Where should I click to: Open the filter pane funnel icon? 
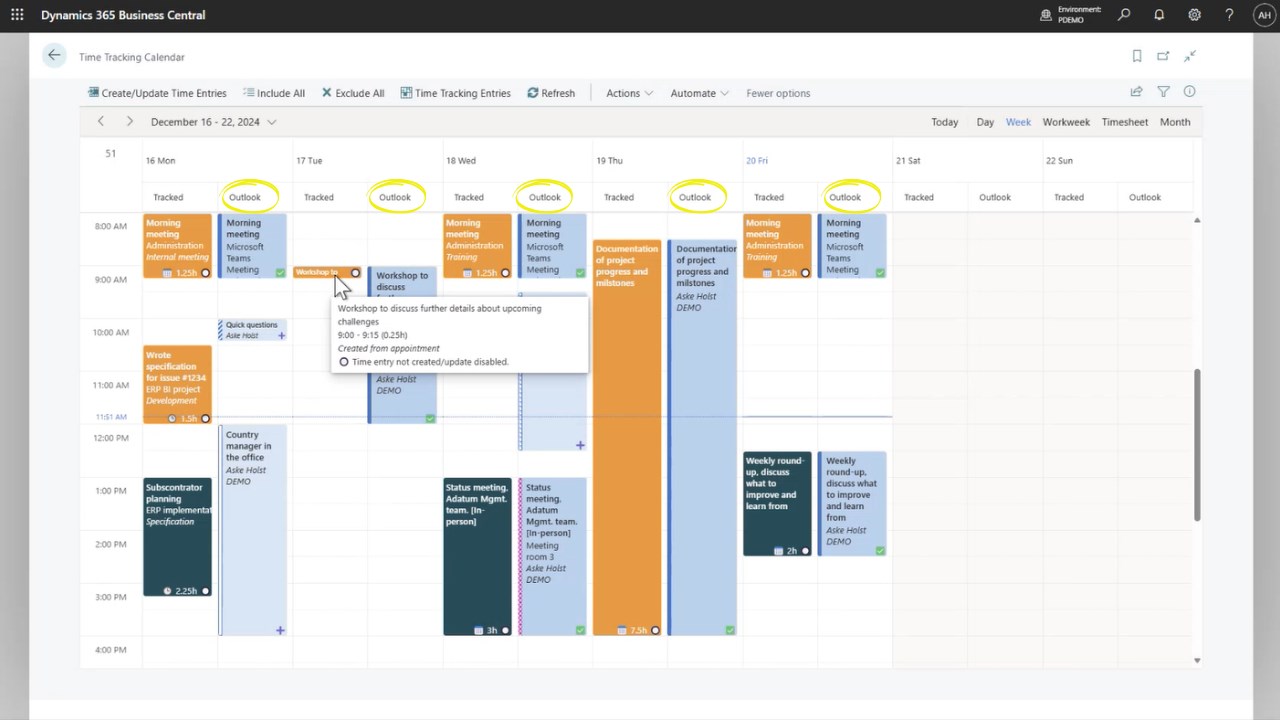(x=1163, y=92)
